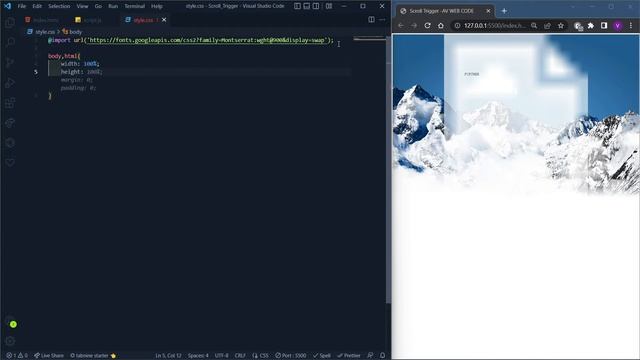
Task: Go to browser home page
Action: [441, 25]
